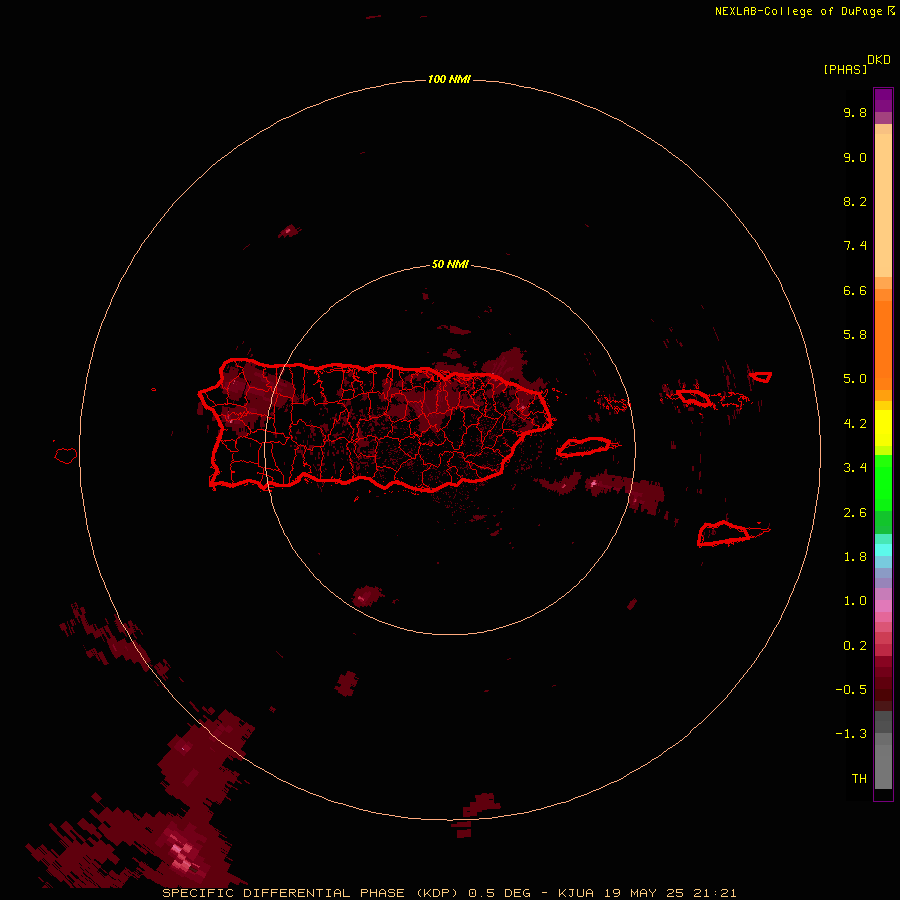Select the 3.4 value on the color scale
Viewport: 900px width, 900px height.
tap(855, 468)
